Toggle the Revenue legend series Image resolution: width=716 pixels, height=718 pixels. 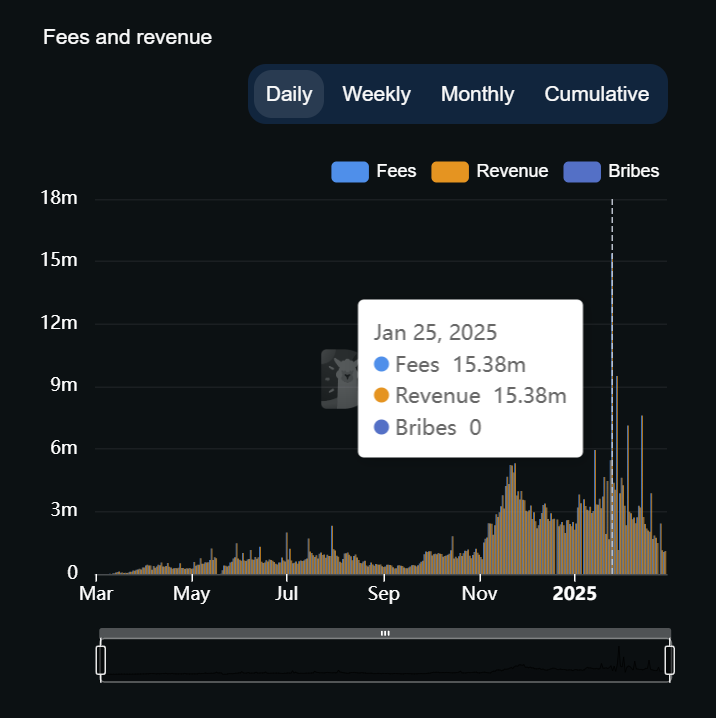(489, 171)
